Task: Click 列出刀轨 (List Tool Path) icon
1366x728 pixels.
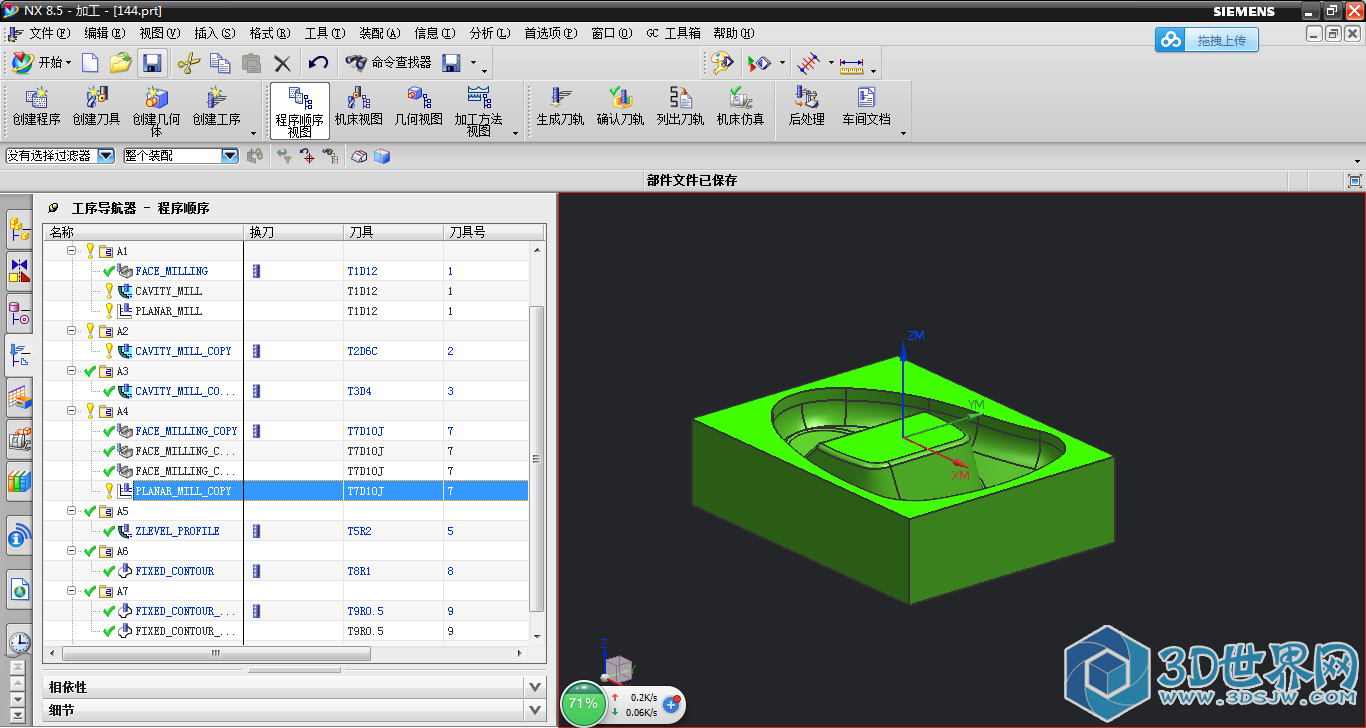Action: (x=680, y=107)
